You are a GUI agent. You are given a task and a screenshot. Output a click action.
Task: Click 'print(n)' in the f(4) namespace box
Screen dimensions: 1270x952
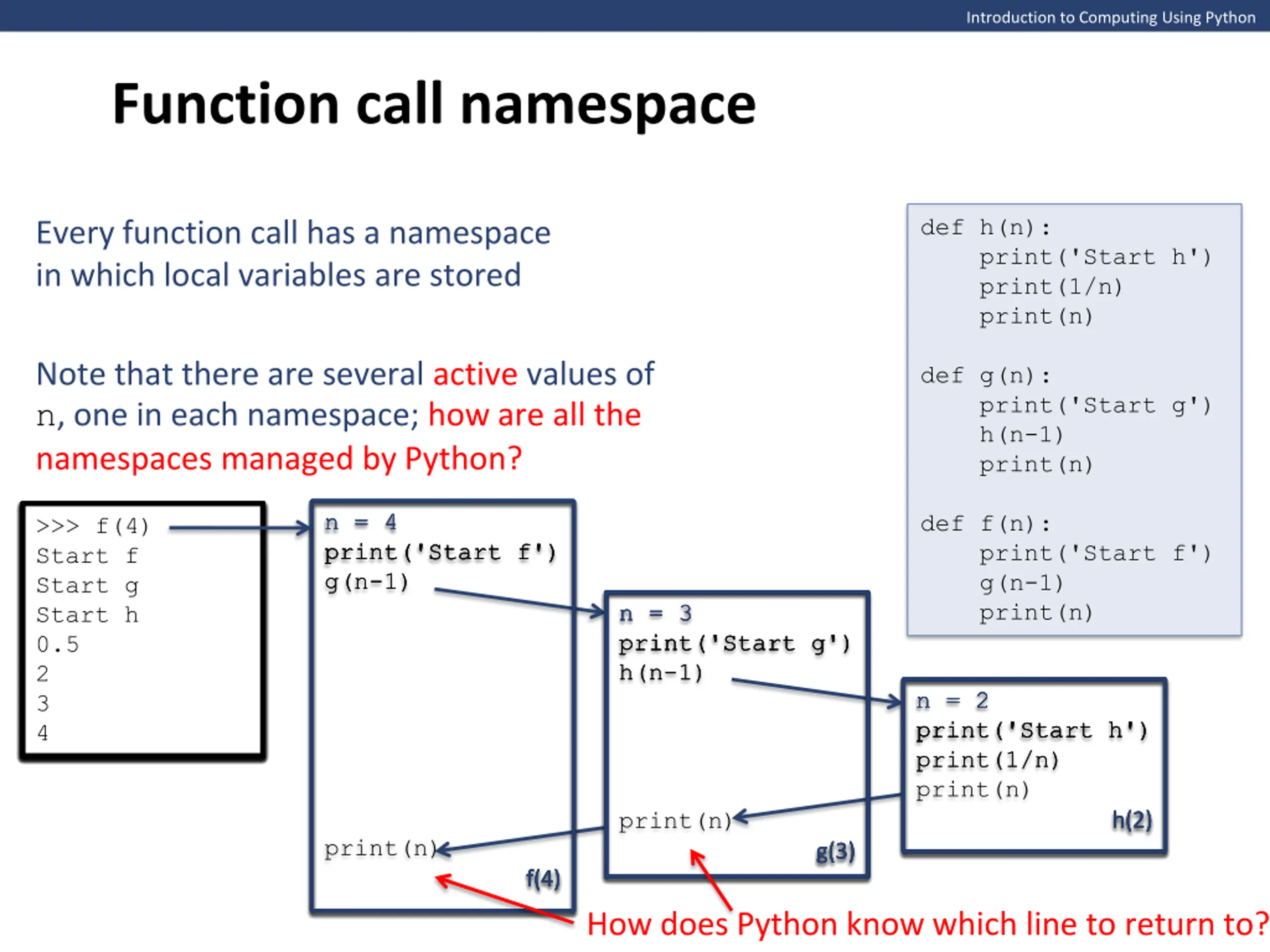tap(381, 849)
